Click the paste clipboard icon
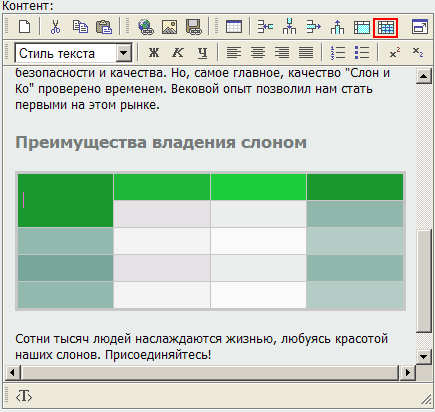The image size is (435, 412). point(104,27)
